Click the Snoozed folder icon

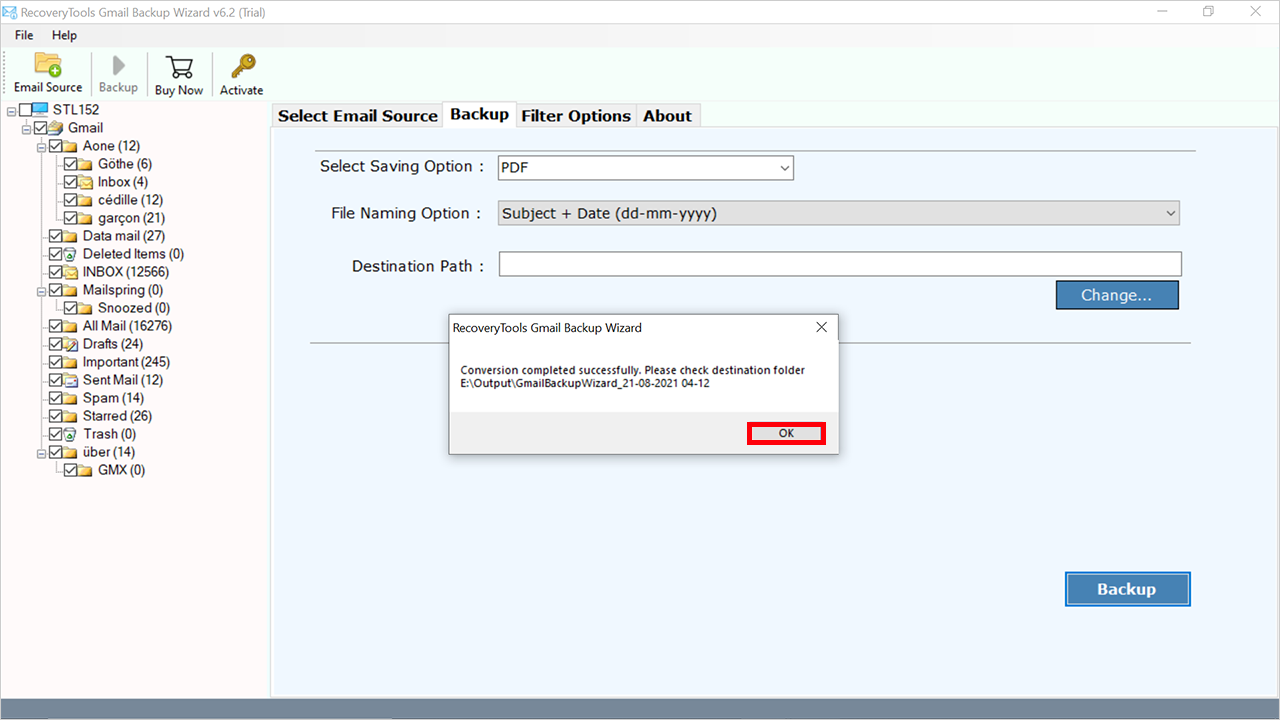pos(86,308)
